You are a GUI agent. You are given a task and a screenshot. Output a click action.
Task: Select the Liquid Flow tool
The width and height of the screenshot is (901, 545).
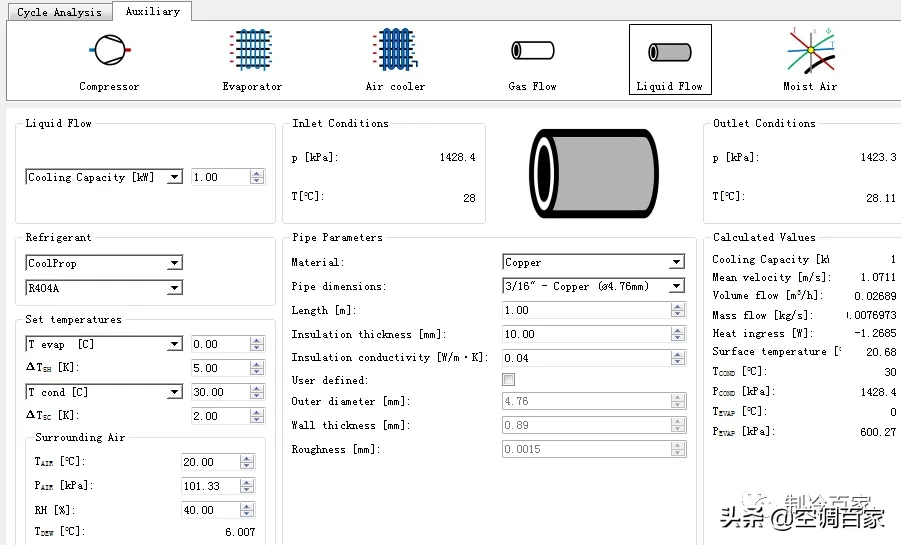[670, 59]
